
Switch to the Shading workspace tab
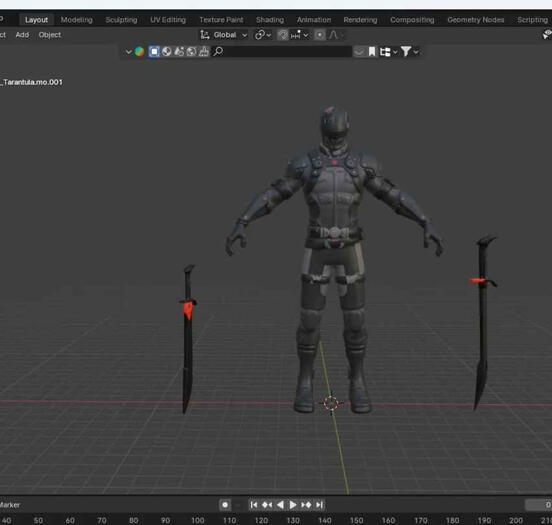tap(270, 20)
